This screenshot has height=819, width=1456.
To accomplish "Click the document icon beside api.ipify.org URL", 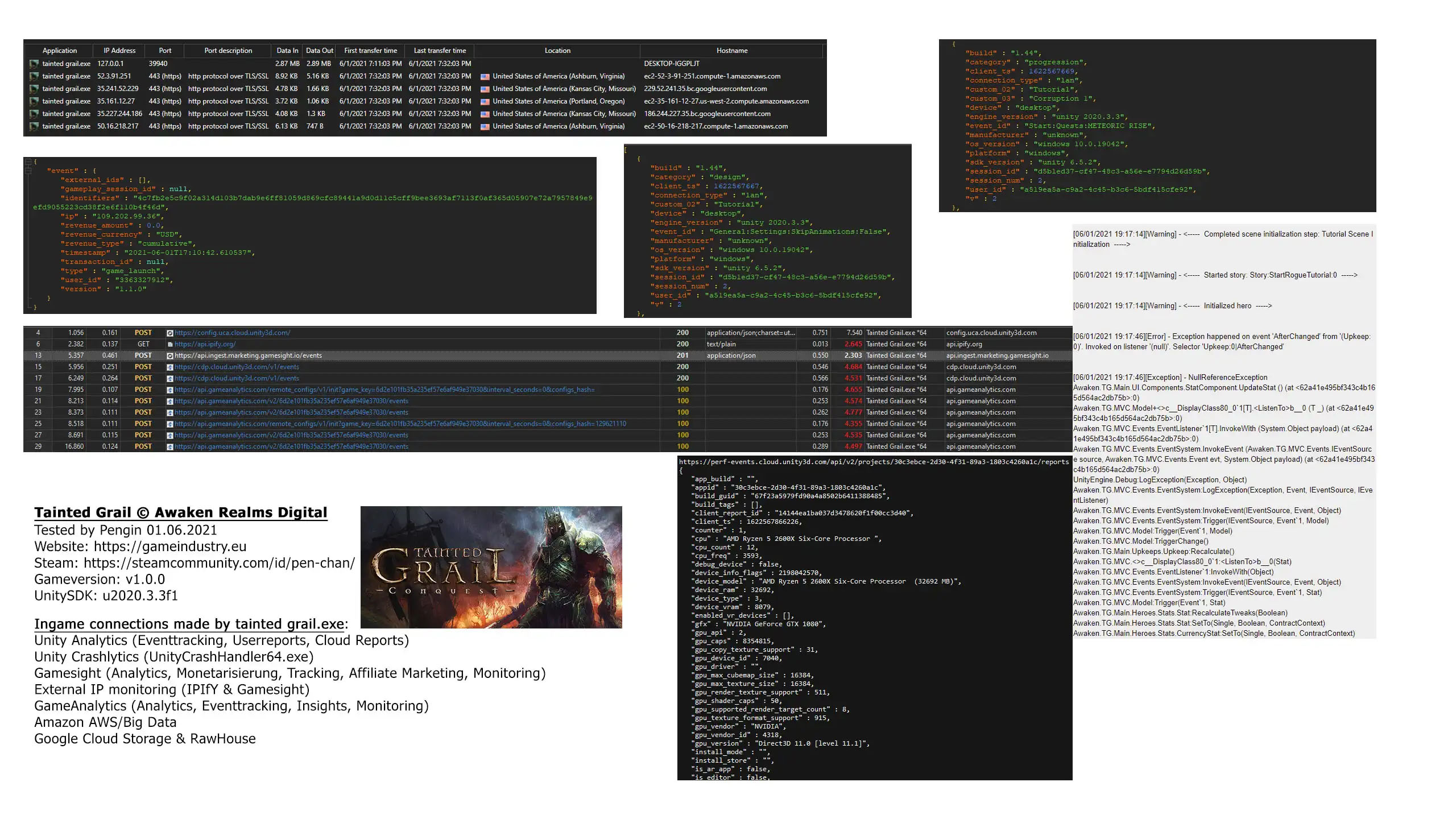I will (170, 344).
